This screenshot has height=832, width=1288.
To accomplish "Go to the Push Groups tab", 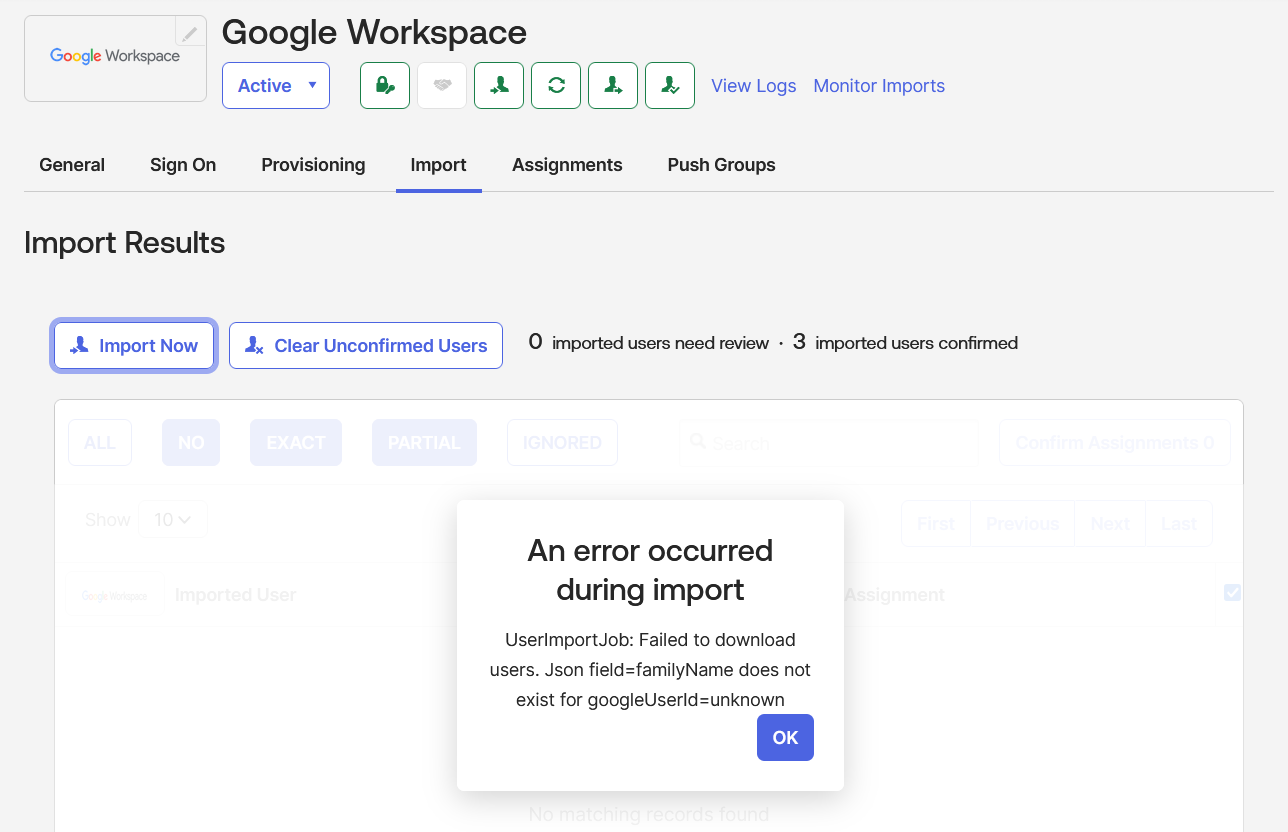I will 721,165.
